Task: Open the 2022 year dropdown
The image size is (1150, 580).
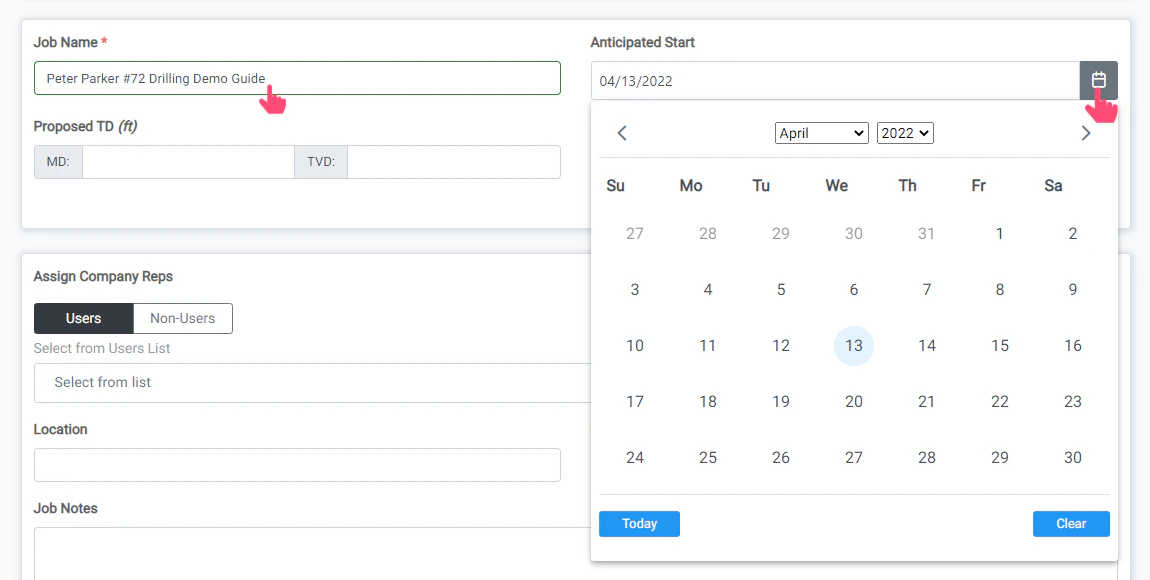Action: coord(904,132)
